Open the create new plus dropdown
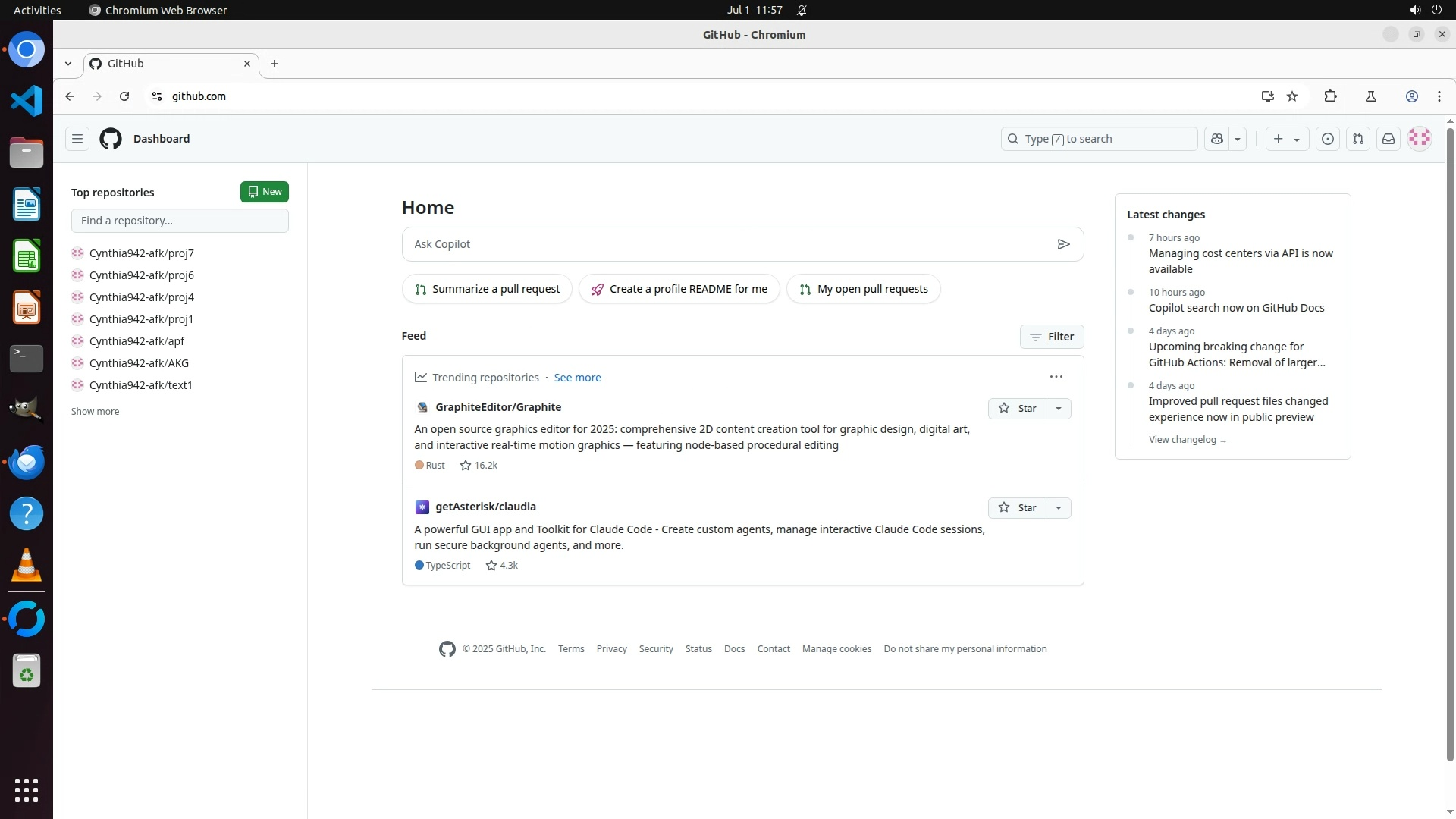Screen dimensions: 1456x819 coord(1287,139)
